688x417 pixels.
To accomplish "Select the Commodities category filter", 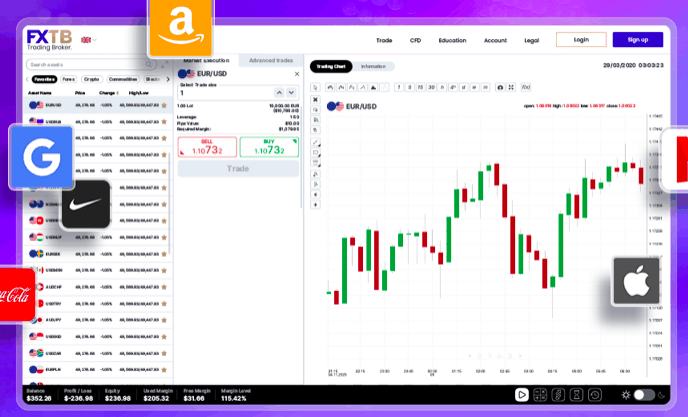I will tap(123, 79).
